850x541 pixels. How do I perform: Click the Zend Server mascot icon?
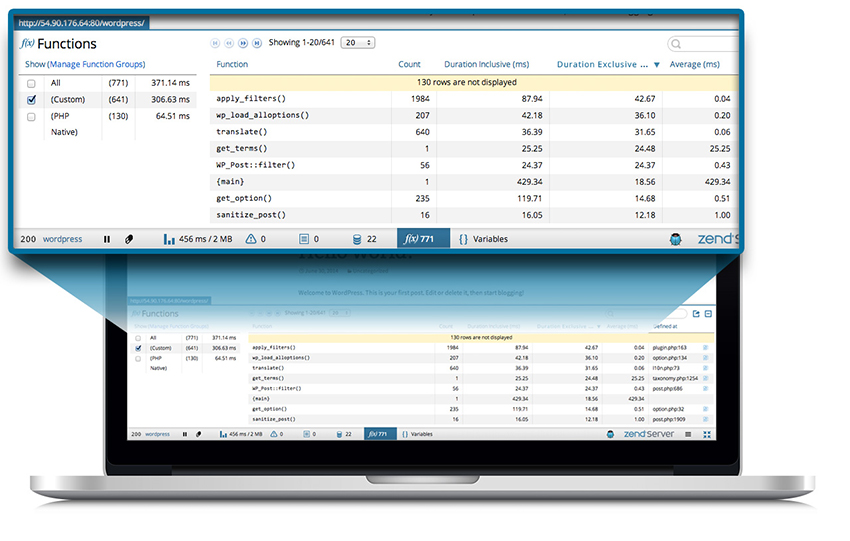point(676,240)
